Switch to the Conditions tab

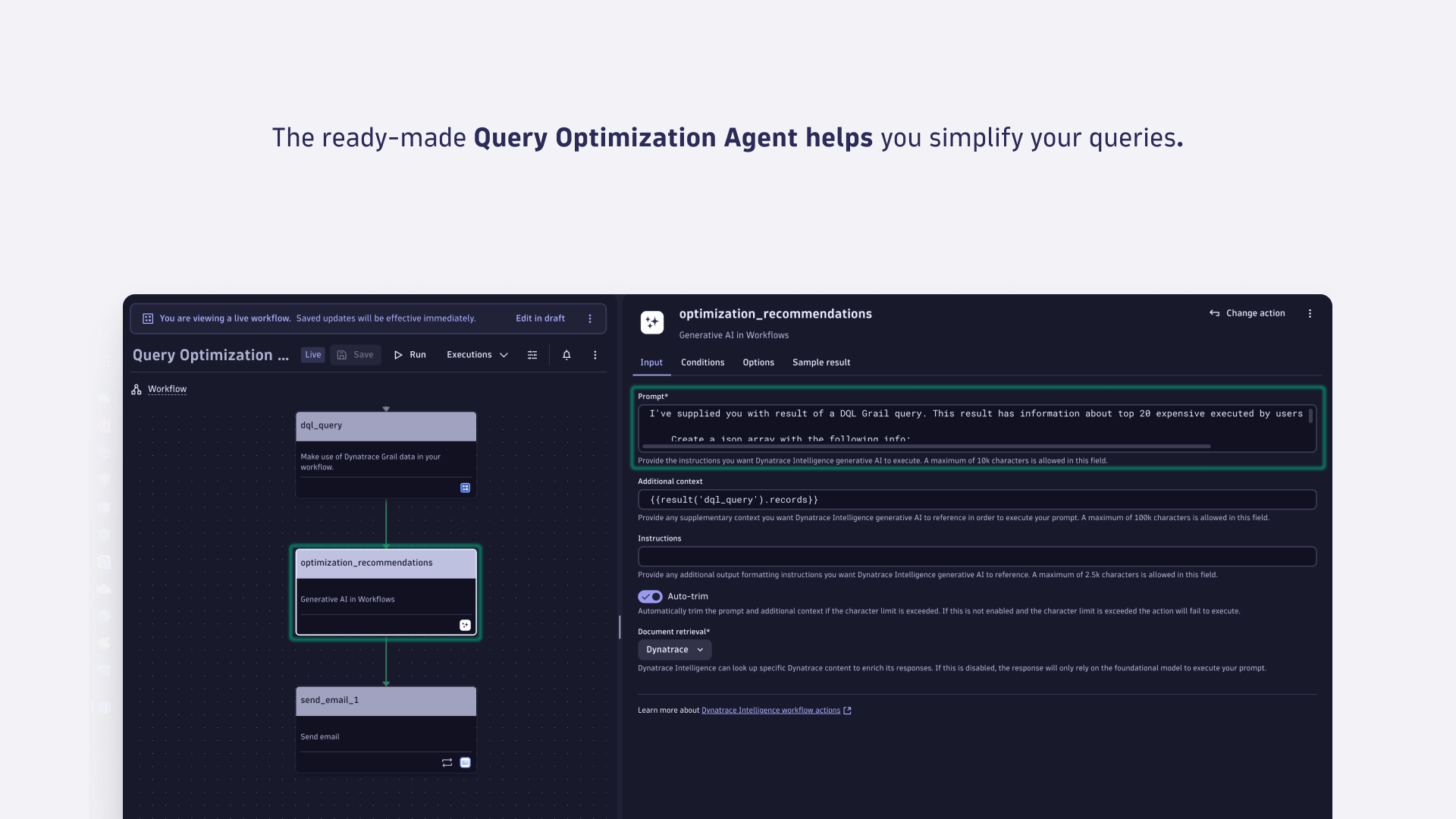702,362
